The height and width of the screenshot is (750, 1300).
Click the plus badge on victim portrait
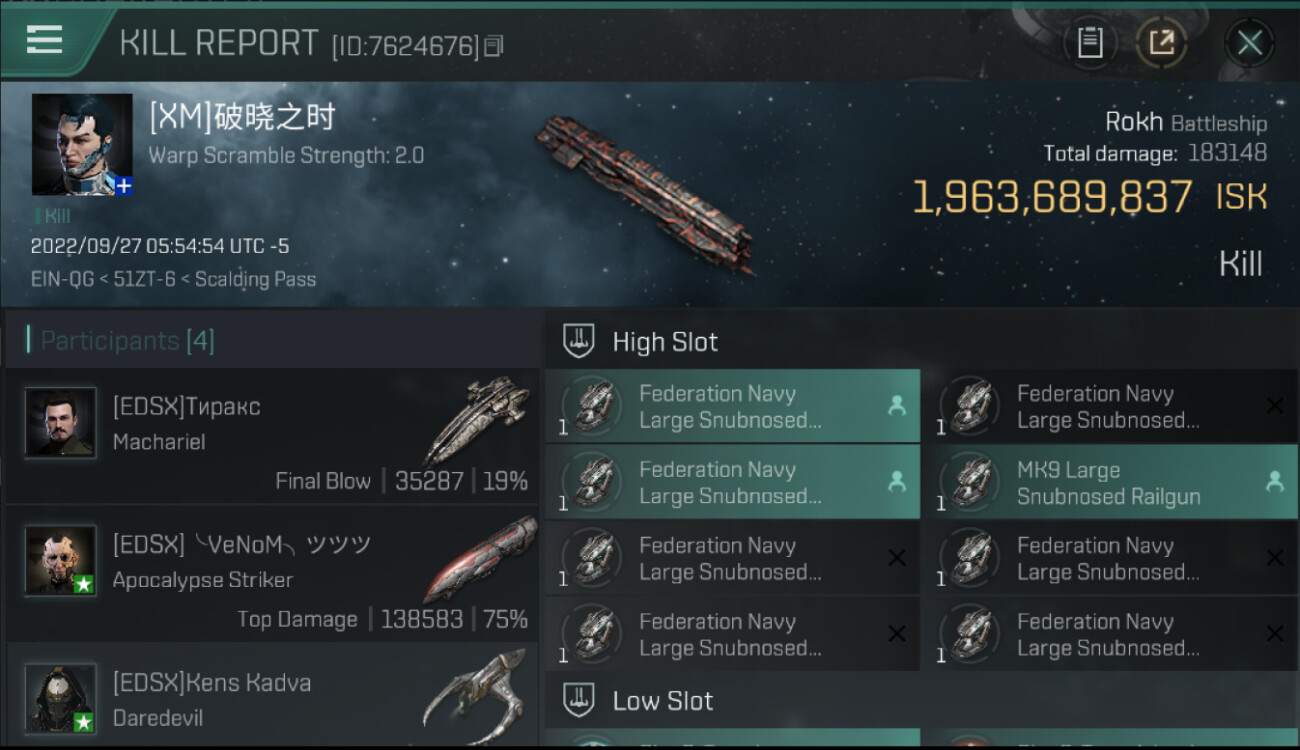[123, 186]
